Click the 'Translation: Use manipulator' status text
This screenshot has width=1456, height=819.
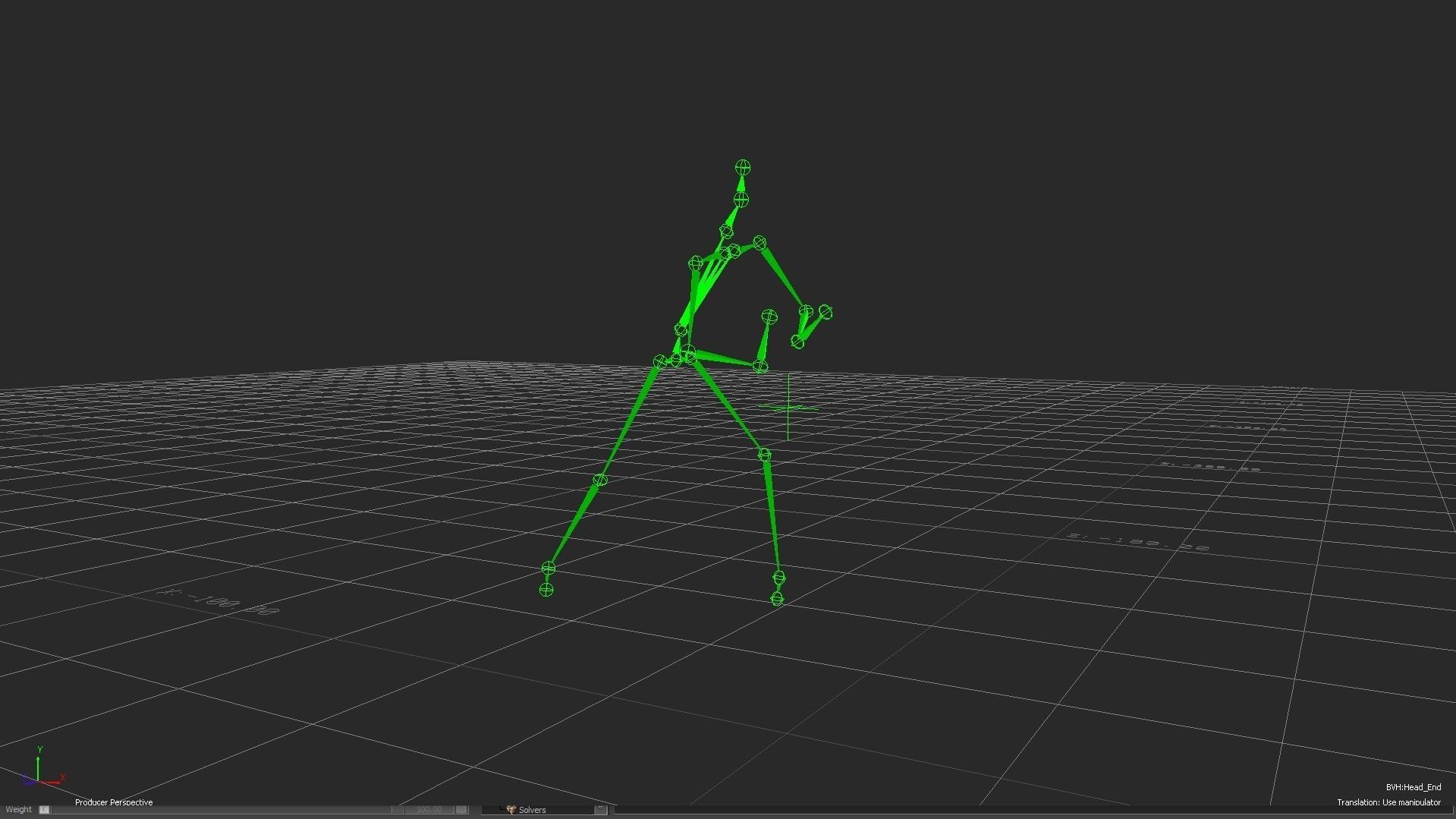(1388, 802)
